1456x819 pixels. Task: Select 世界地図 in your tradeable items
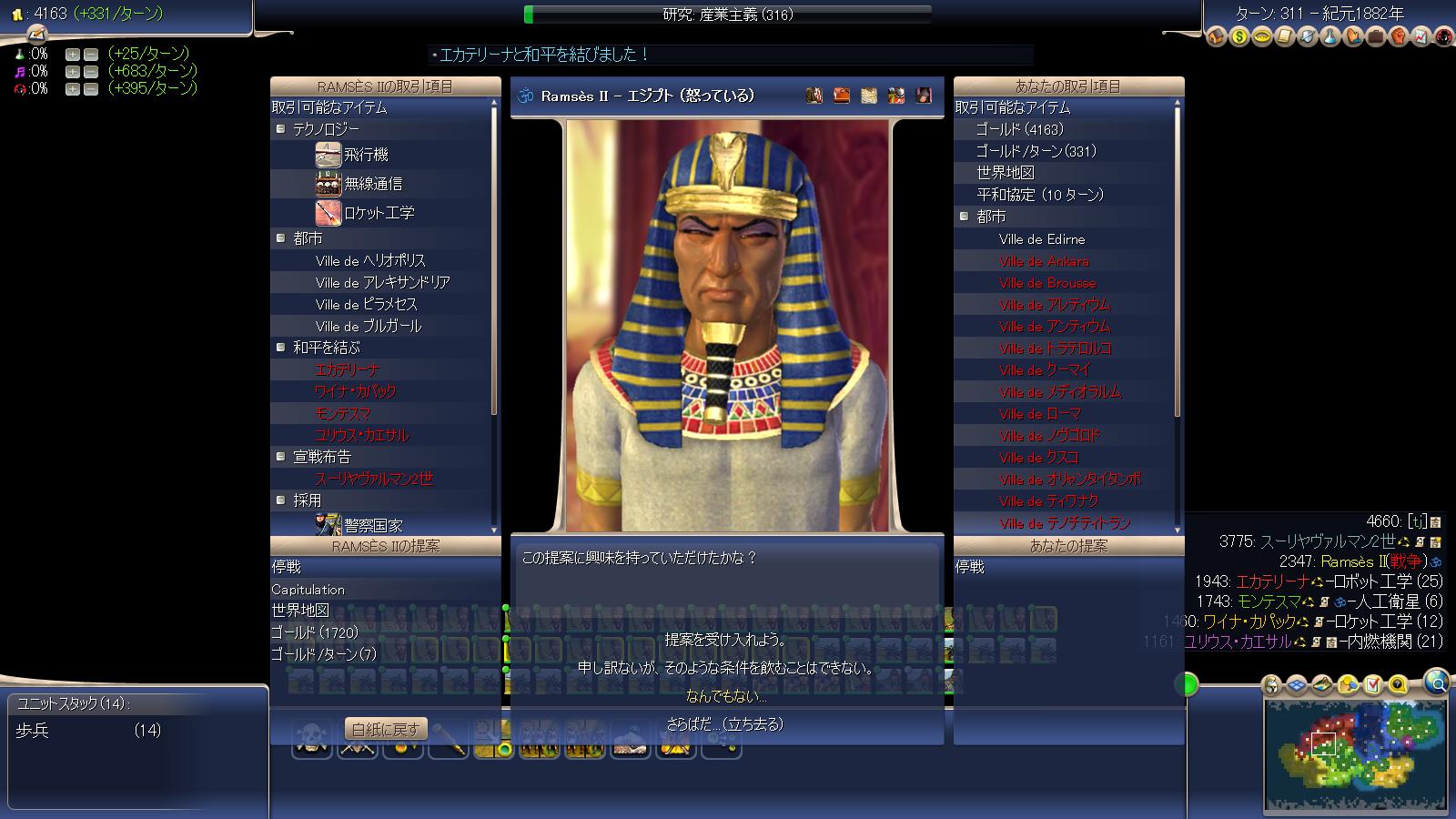1005,173
